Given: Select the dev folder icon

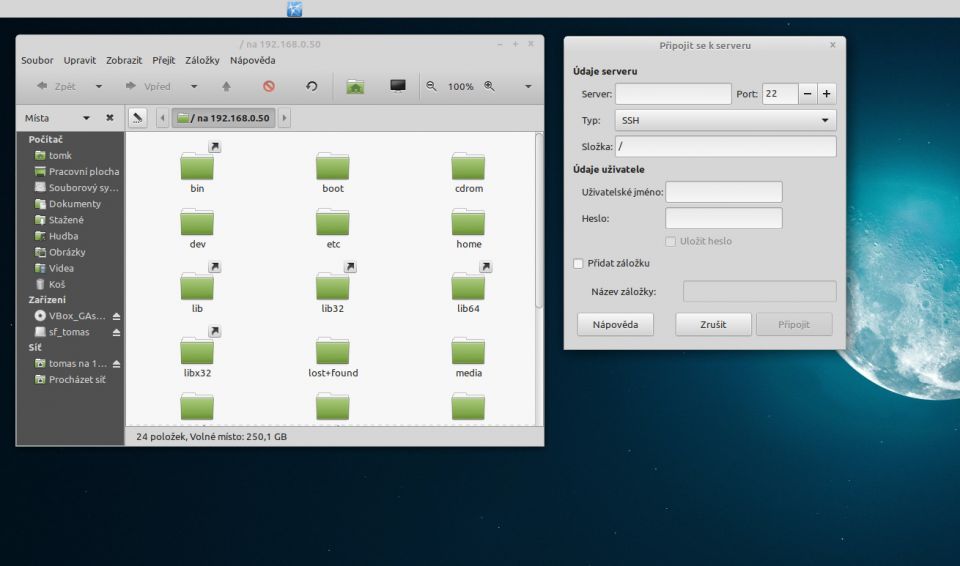Looking at the screenshot, I should point(197,221).
